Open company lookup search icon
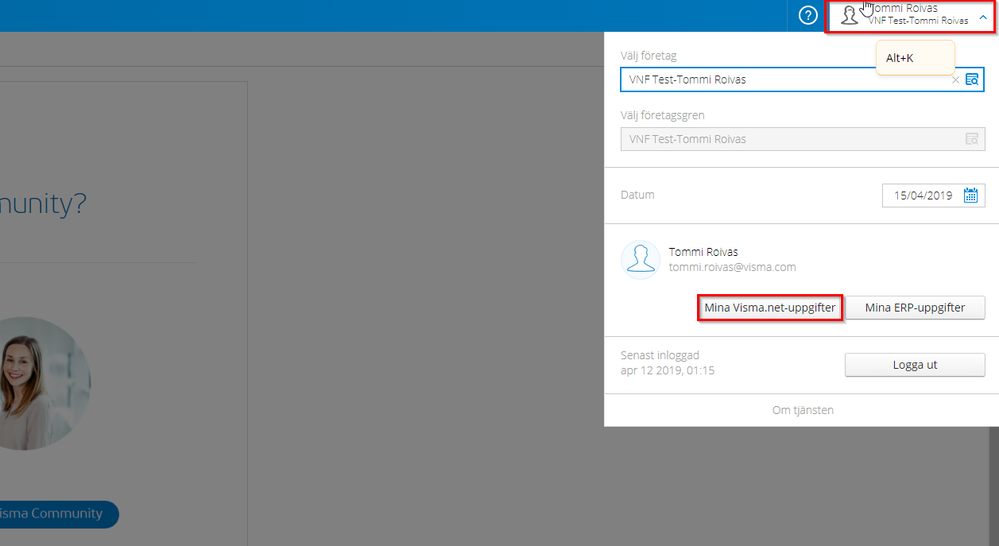 tap(972, 80)
